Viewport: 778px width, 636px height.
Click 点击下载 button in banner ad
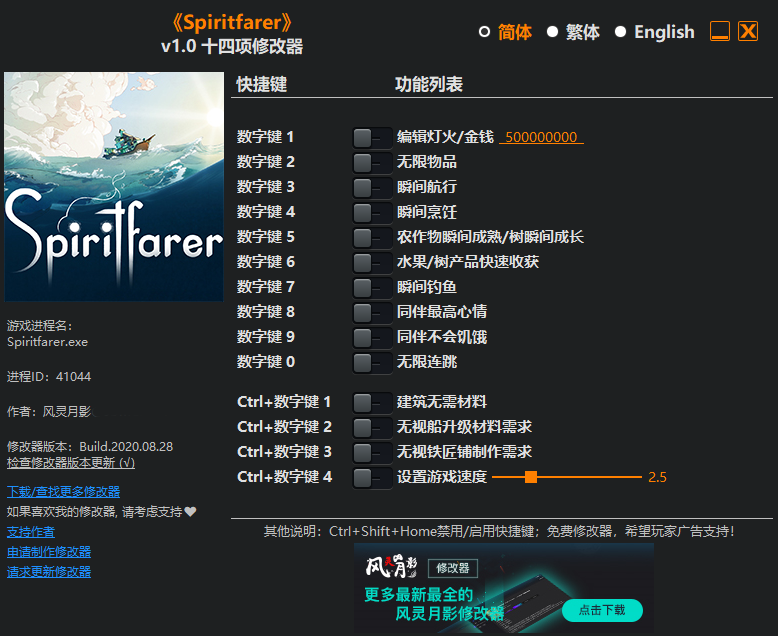coord(602,609)
